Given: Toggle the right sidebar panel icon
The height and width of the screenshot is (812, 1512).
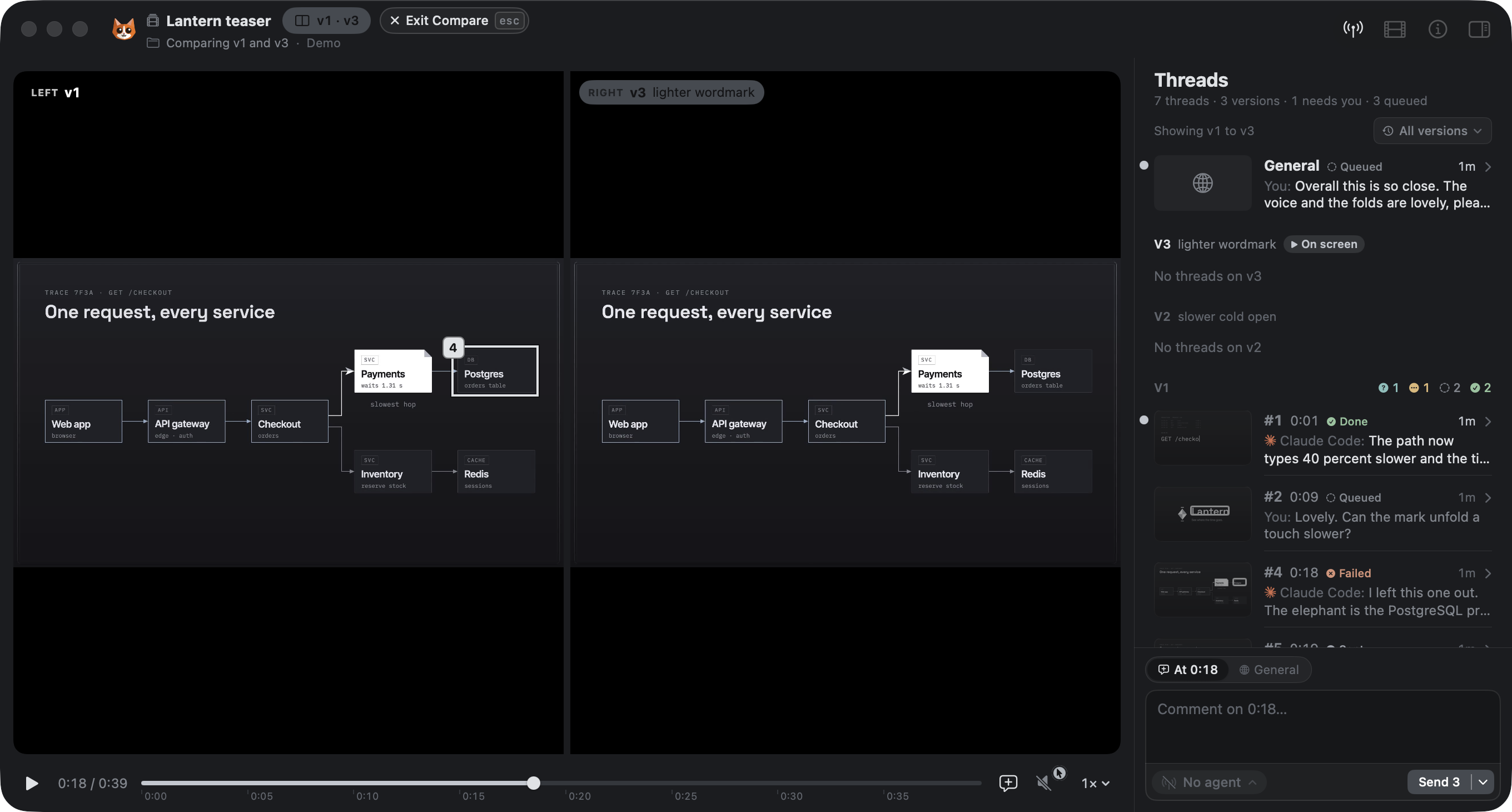Looking at the screenshot, I should click(x=1479, y=29).
